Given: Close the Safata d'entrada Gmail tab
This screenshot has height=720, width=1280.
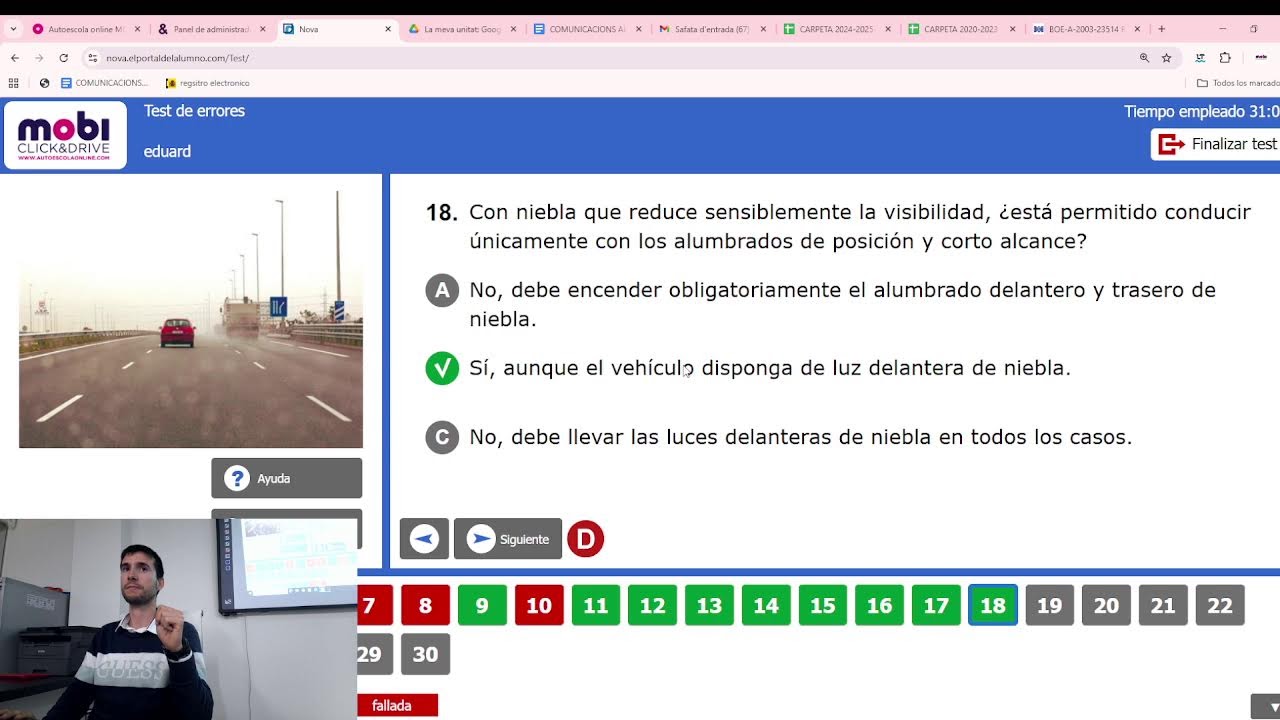Looking at the screenshot, I should [x=762, y=29].
